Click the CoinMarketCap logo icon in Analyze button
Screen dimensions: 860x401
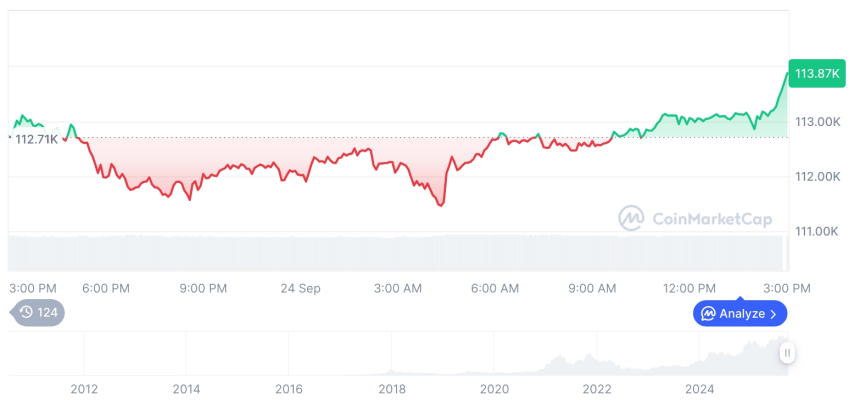[708, 314]
